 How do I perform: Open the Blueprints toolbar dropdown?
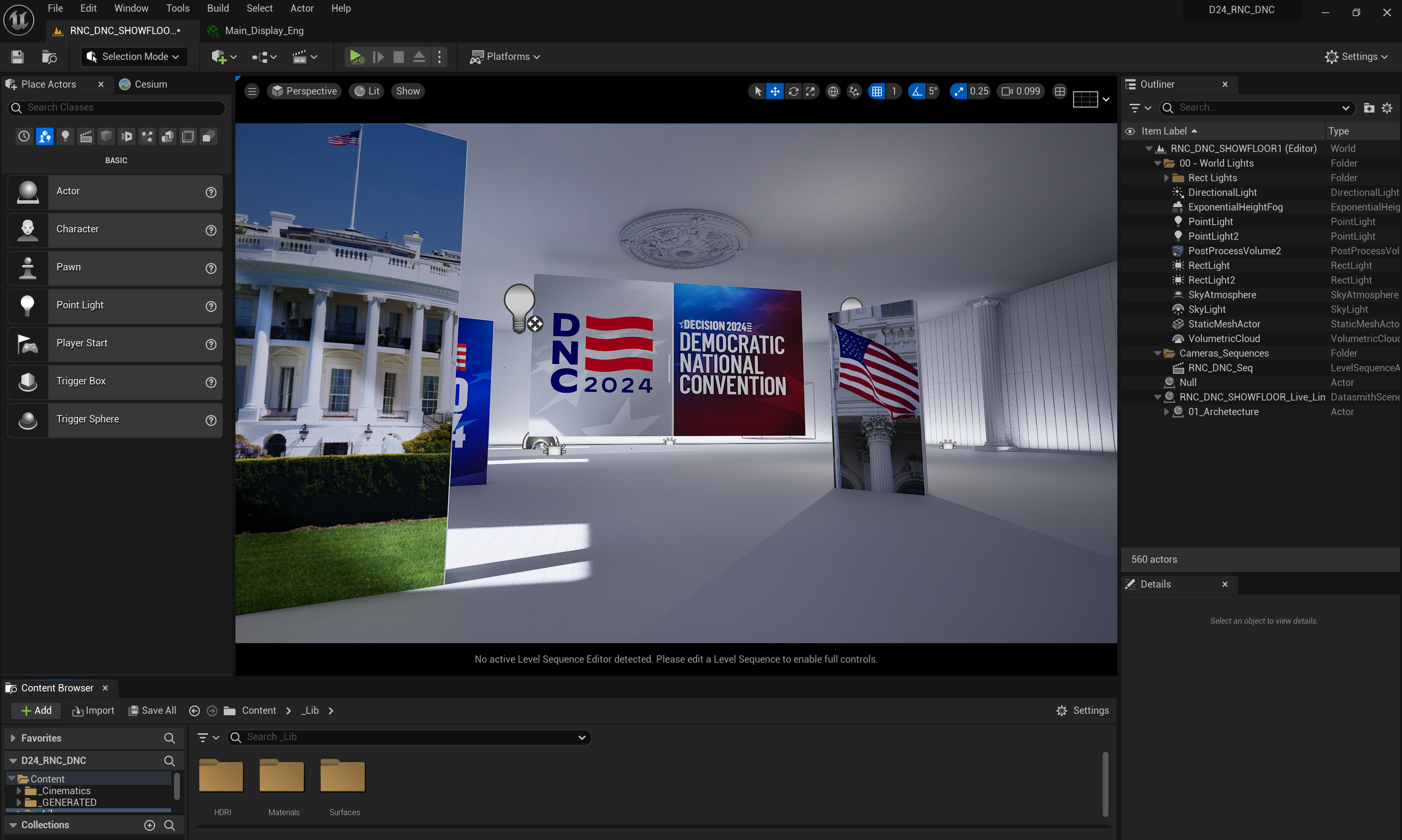[x=264, y=57]
